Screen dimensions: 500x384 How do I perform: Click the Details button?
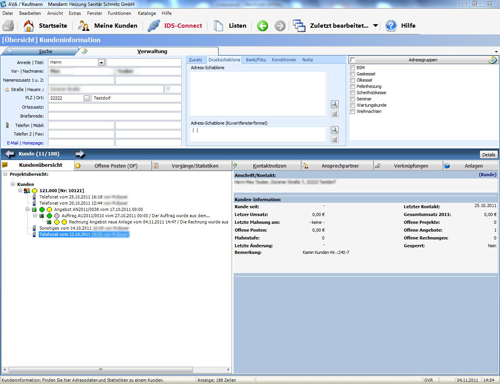[x=488, y=155]
